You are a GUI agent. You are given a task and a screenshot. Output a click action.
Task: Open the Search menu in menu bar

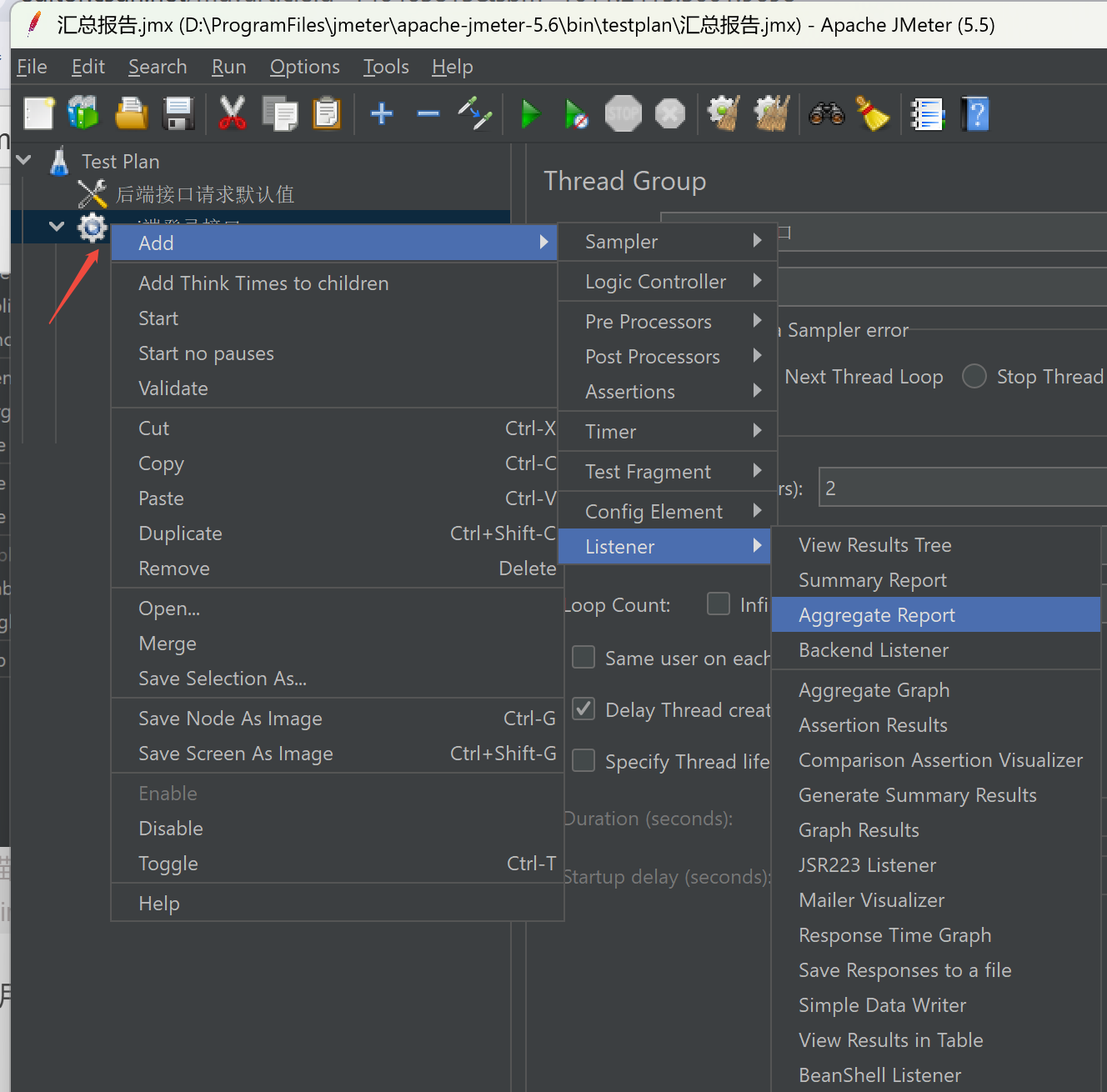pos(158,67)
